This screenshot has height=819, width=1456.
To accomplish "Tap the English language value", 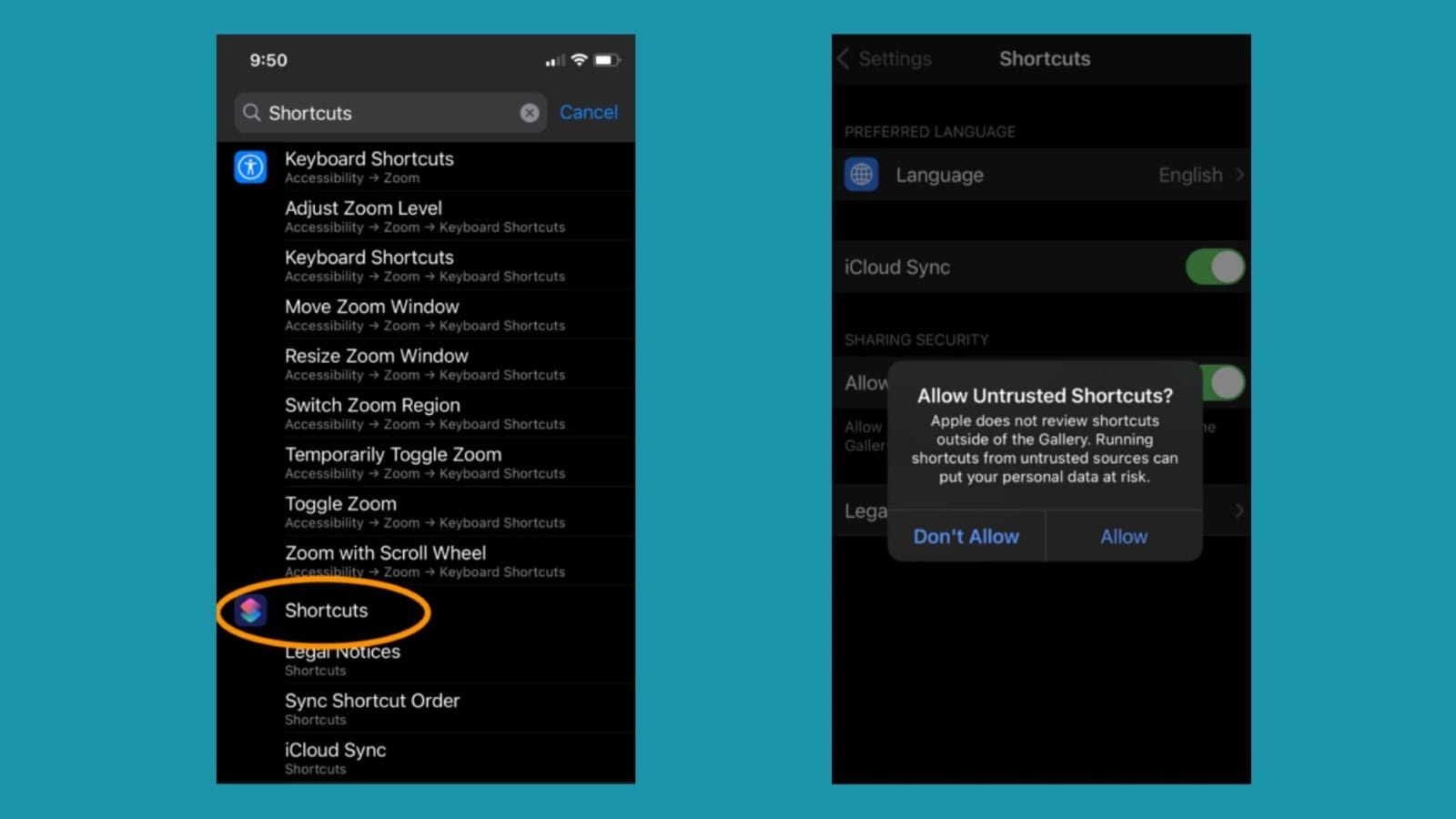I will pyautogui.click(x=1190, y=175).
